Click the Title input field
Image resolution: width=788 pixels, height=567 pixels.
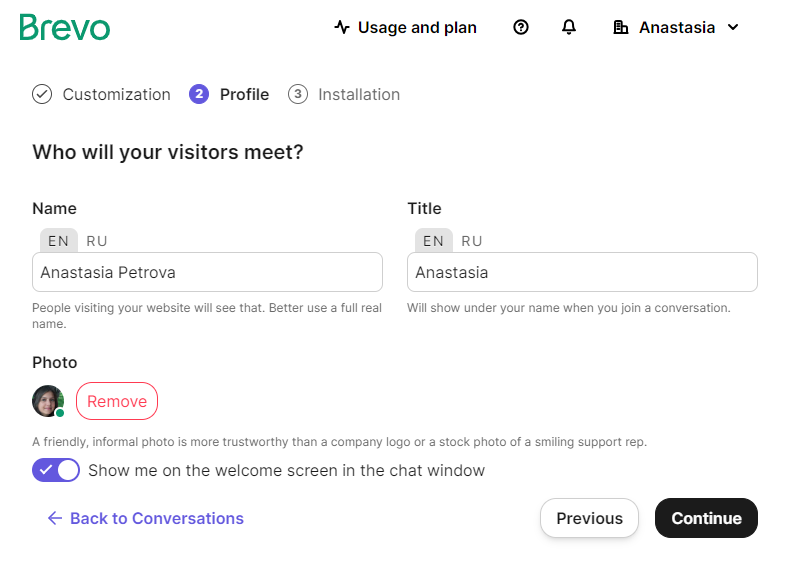(582, 272)
